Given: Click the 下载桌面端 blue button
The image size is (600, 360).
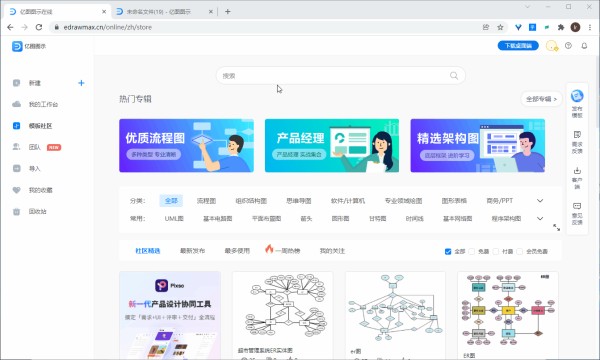Looking at the screenshot, I should point(518,46).
